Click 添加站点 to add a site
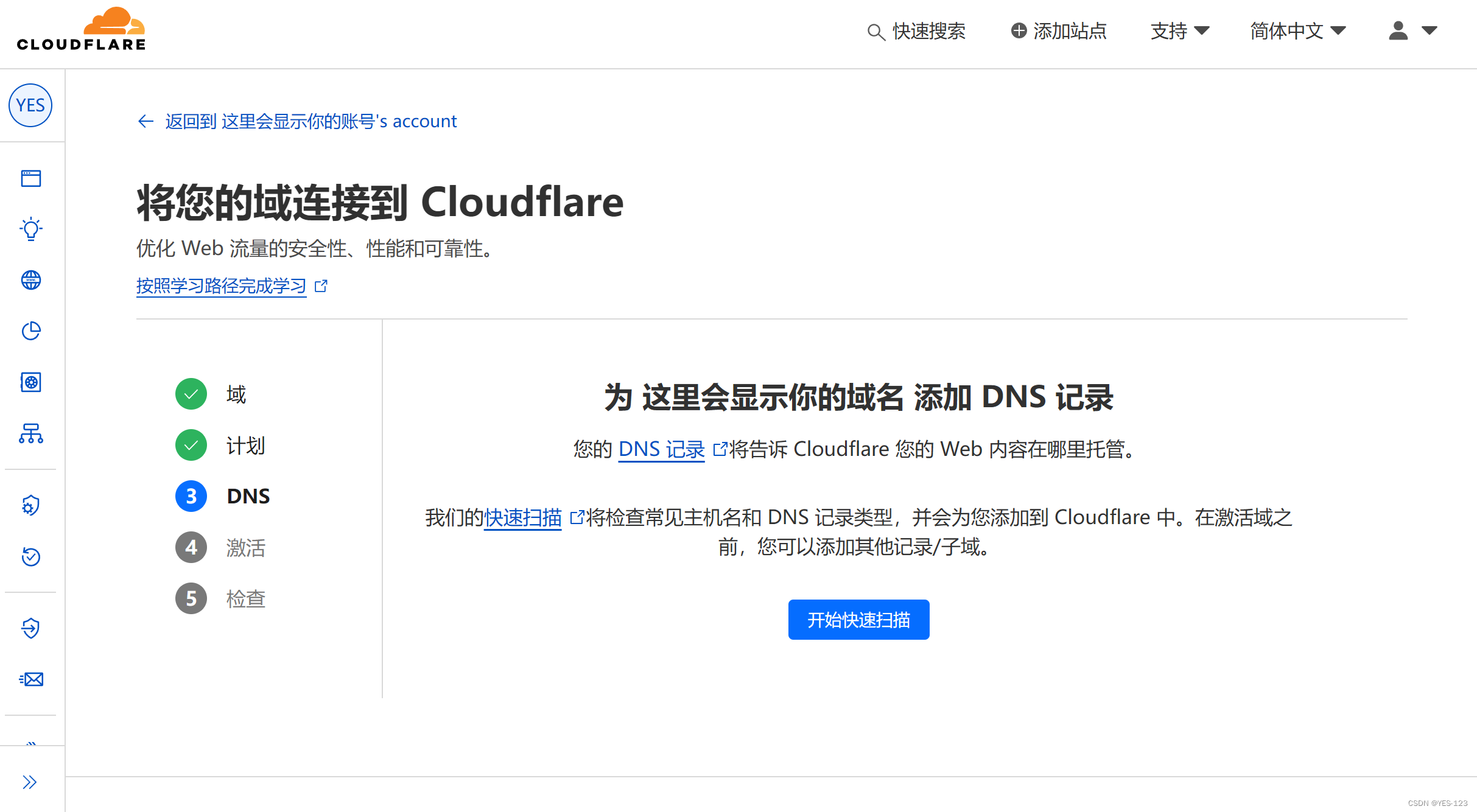 click(x=1059, y=30)
